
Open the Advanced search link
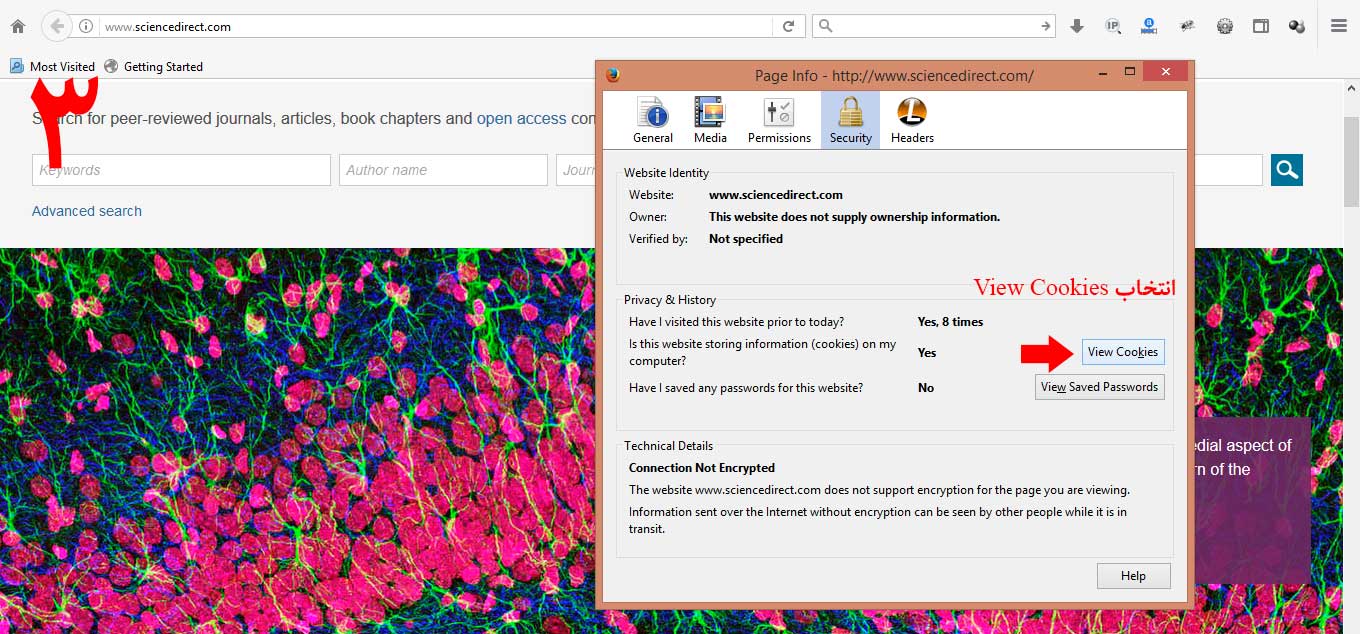(x=87, y=211)
